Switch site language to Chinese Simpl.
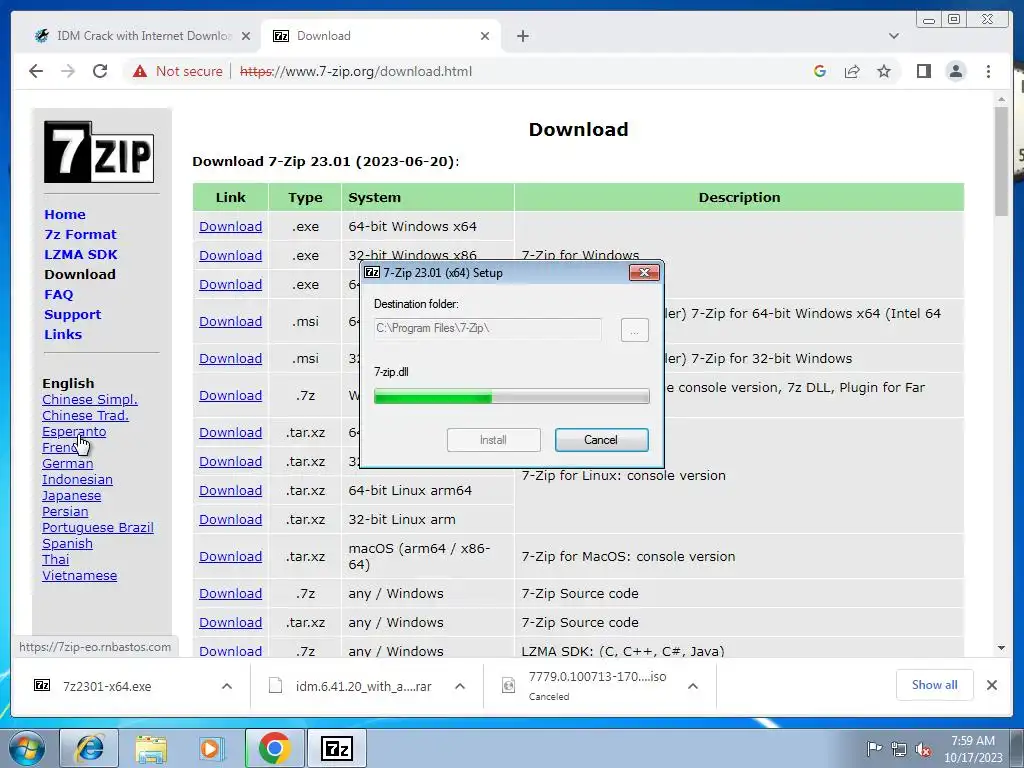The height and width of the screenshot is (768, 1024). pos(90,400)
